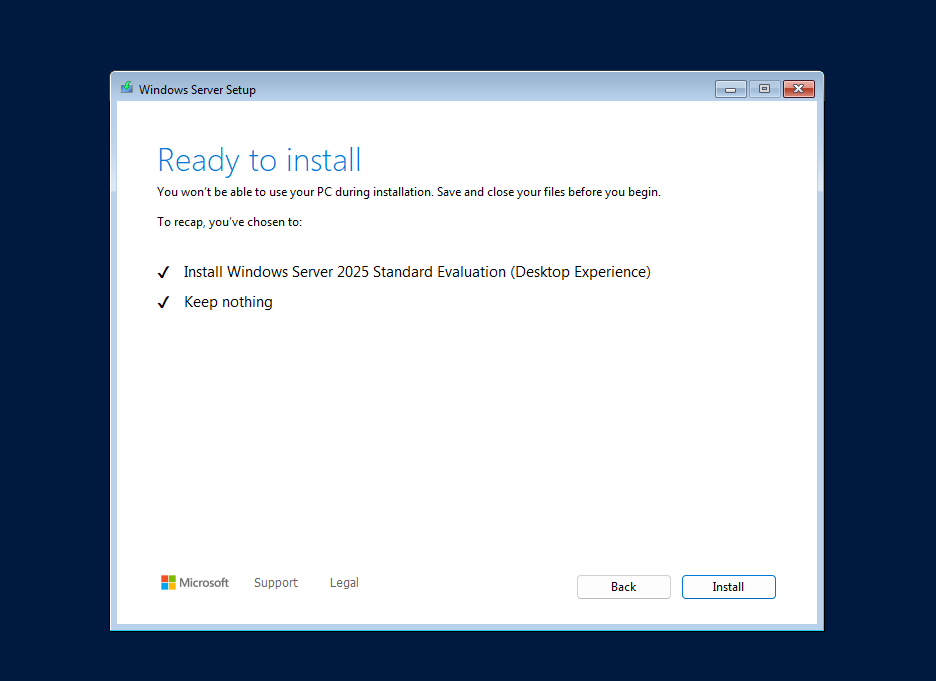Go back with the Back button
Screen dimensions: 936x681
click(x=623, y=587)
